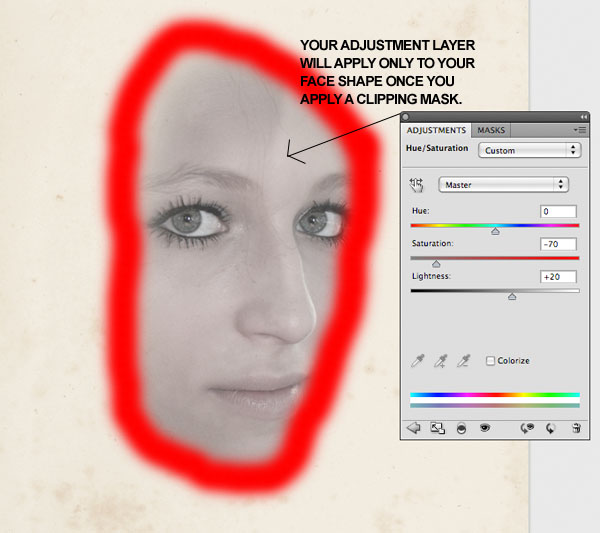Return to adjustment list with back arrow

coord(414,428)
